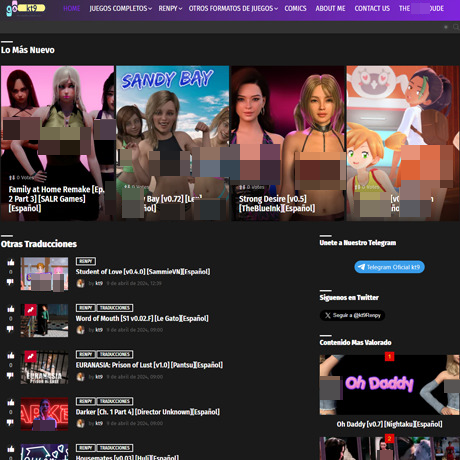Image resolution: width=460 pixels, height=460 pixels.
Task: Thumbs down Word of Mouth entry
Action: tap(11, 329)
